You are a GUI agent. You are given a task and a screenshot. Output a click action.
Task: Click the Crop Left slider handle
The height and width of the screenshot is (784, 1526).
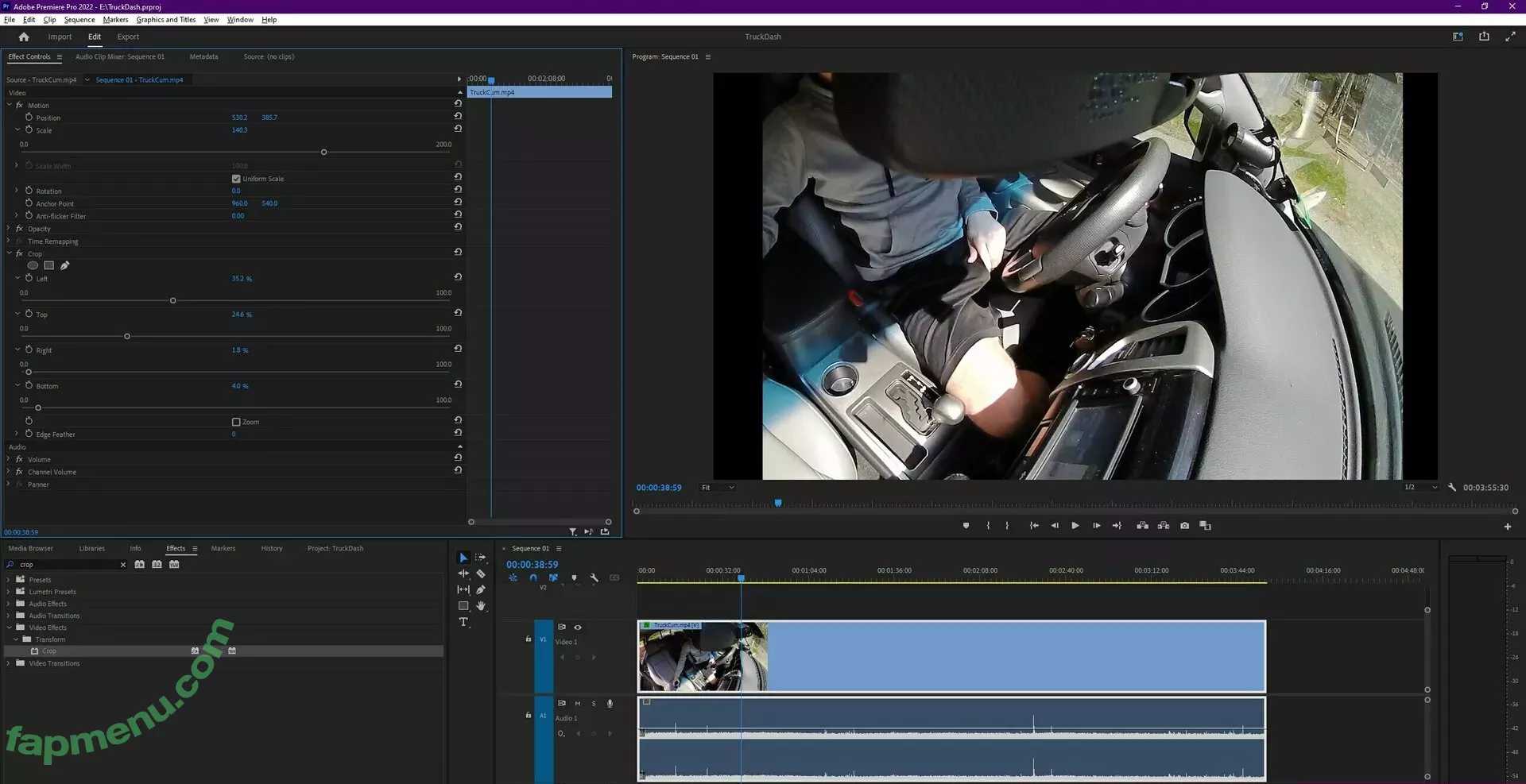[x=172, y=300]
